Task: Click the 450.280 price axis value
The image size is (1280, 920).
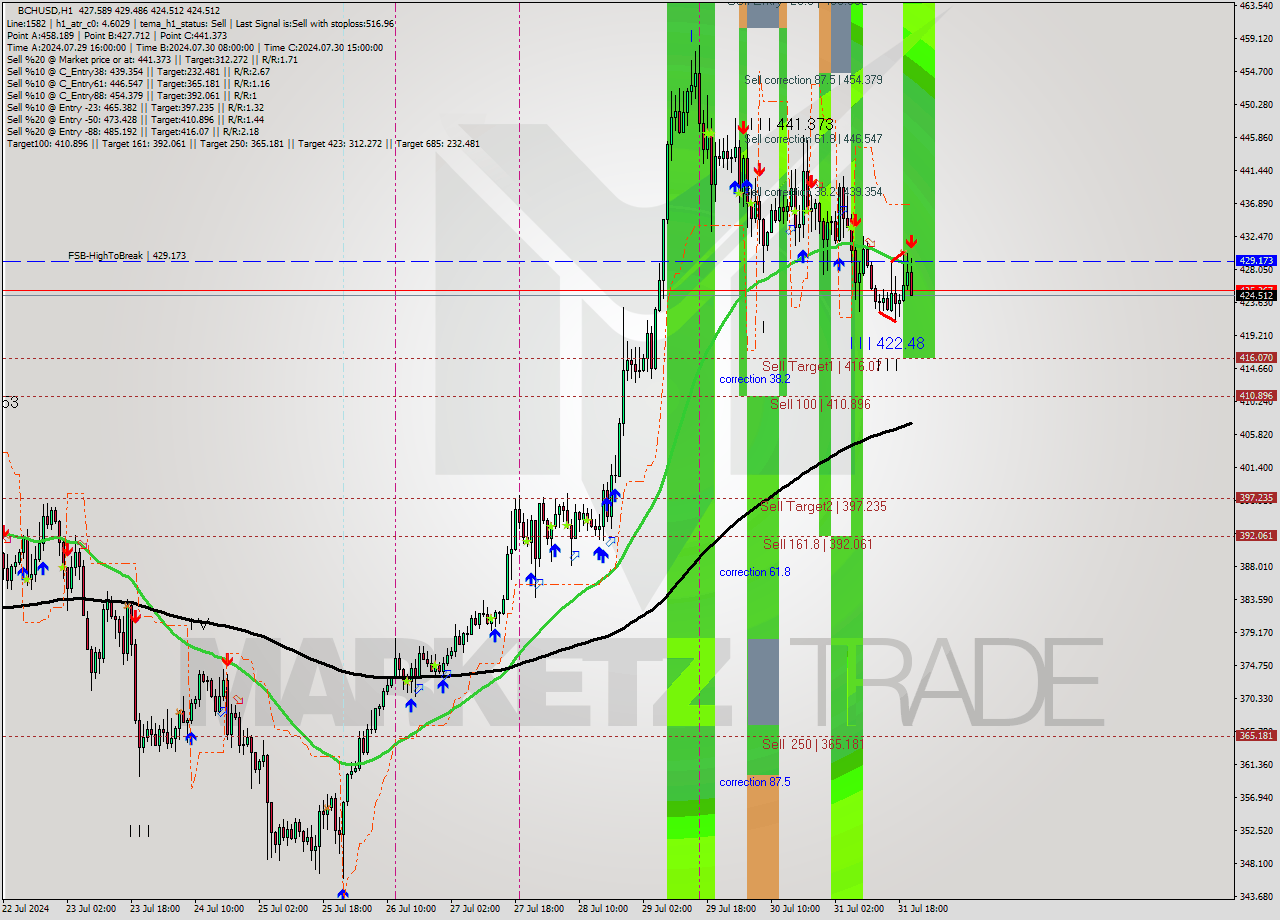Action: 1256,104
